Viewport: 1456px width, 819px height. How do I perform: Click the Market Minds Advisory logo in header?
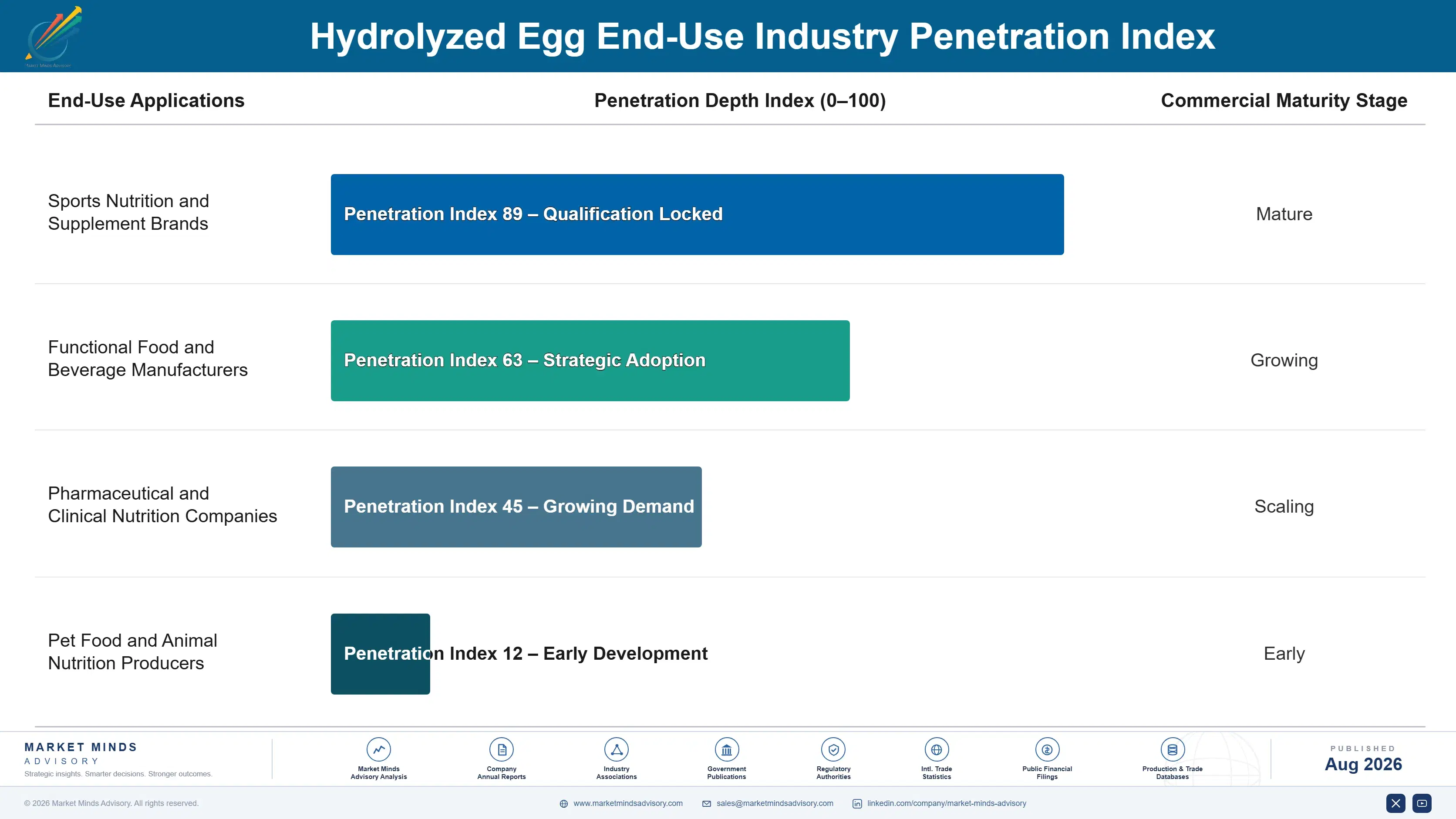click(x=53, y=37)
